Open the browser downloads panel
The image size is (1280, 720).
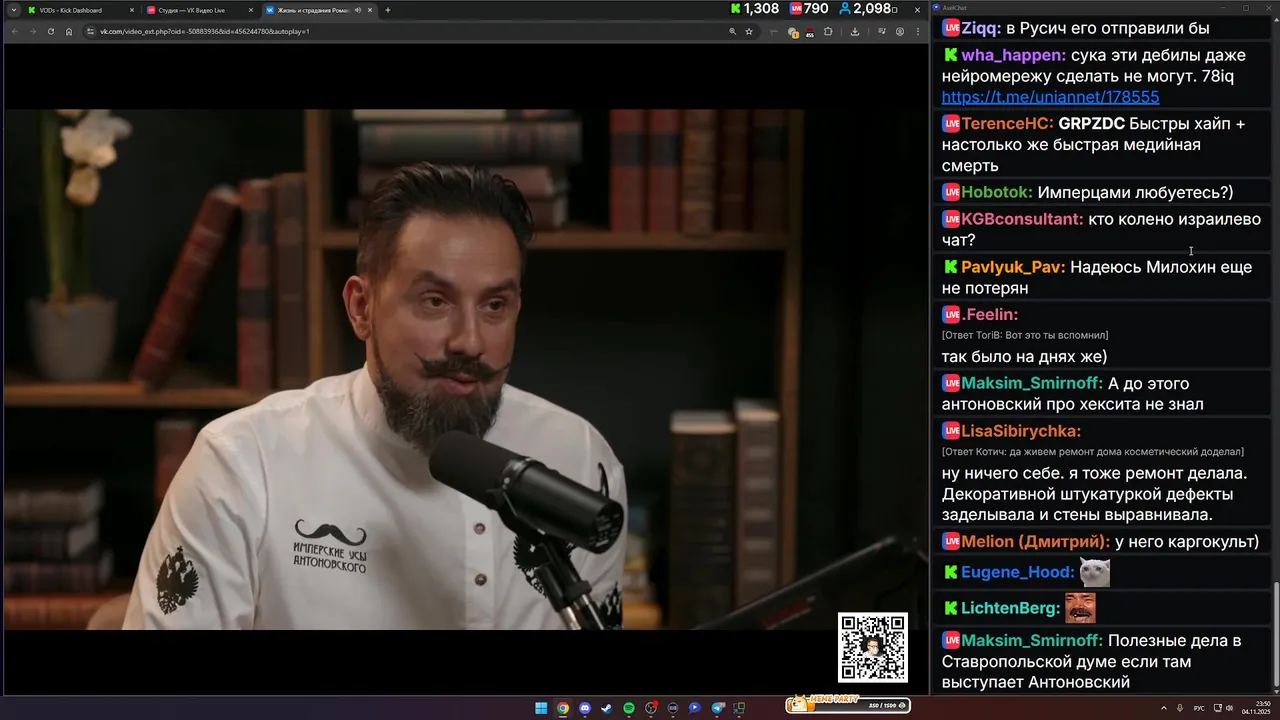[x=855, y=31]
